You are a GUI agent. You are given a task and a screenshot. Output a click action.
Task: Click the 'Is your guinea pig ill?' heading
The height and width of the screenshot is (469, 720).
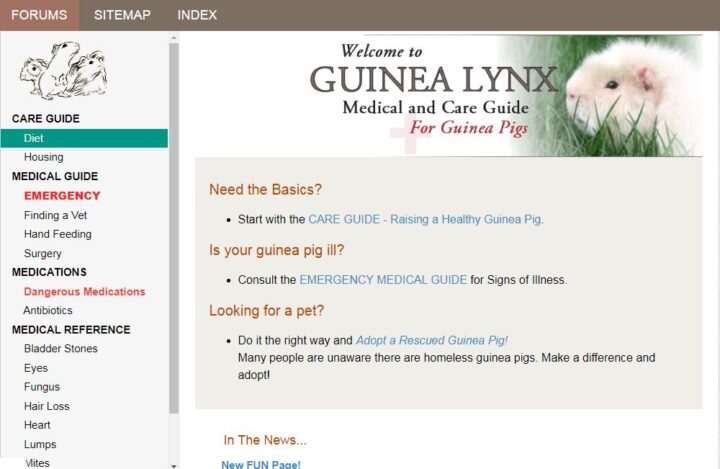click(276, 250)
